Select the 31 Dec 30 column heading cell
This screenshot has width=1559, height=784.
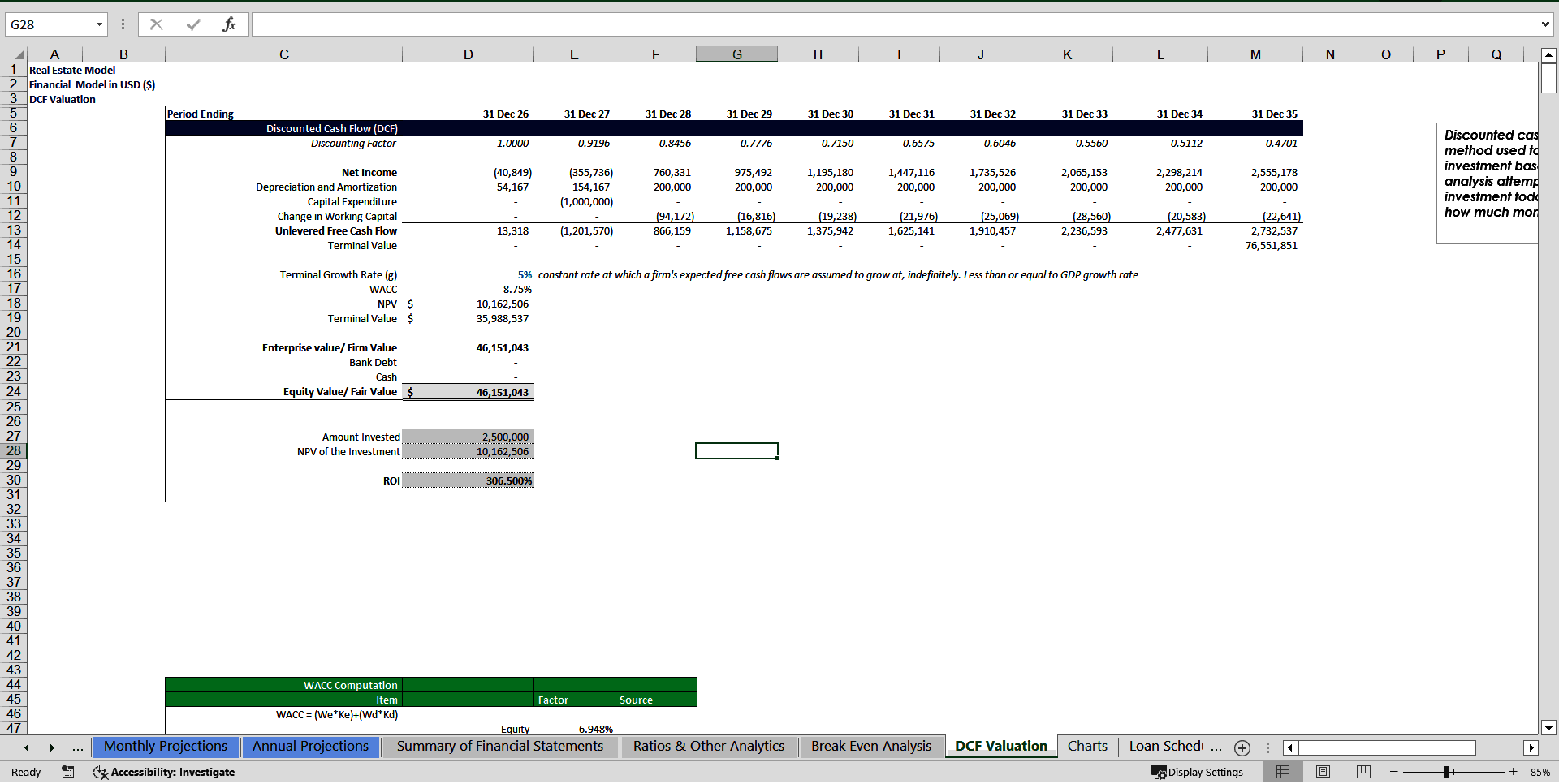point(818,114)
